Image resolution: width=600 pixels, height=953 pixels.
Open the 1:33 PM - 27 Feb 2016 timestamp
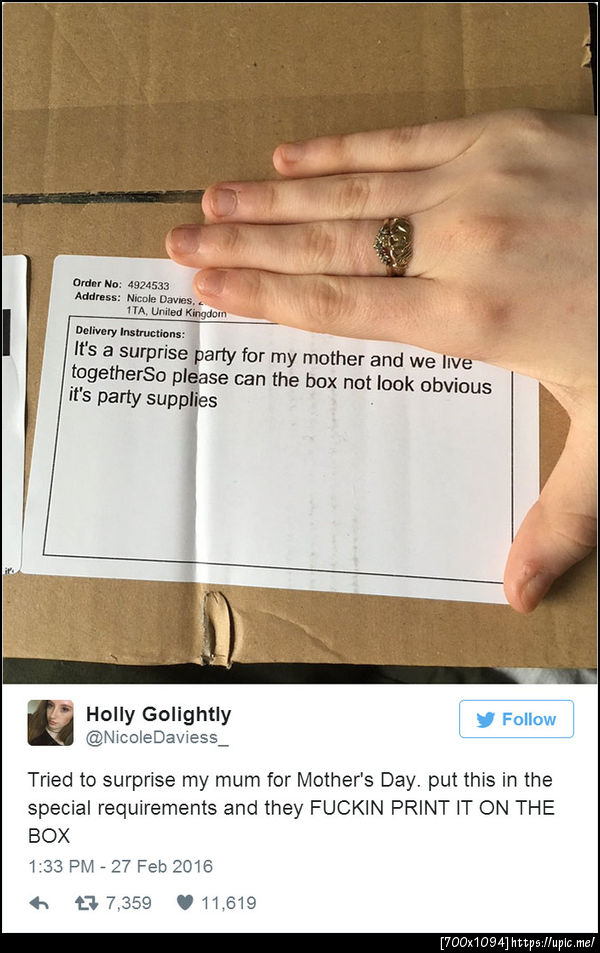coord(120,866)
